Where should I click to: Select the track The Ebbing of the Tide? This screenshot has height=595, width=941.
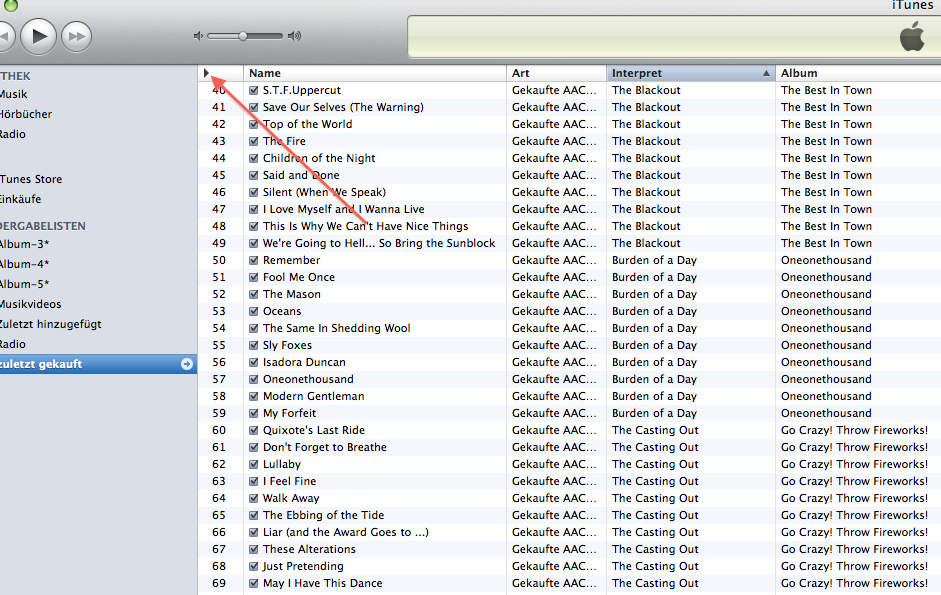(x=323, y=515)
